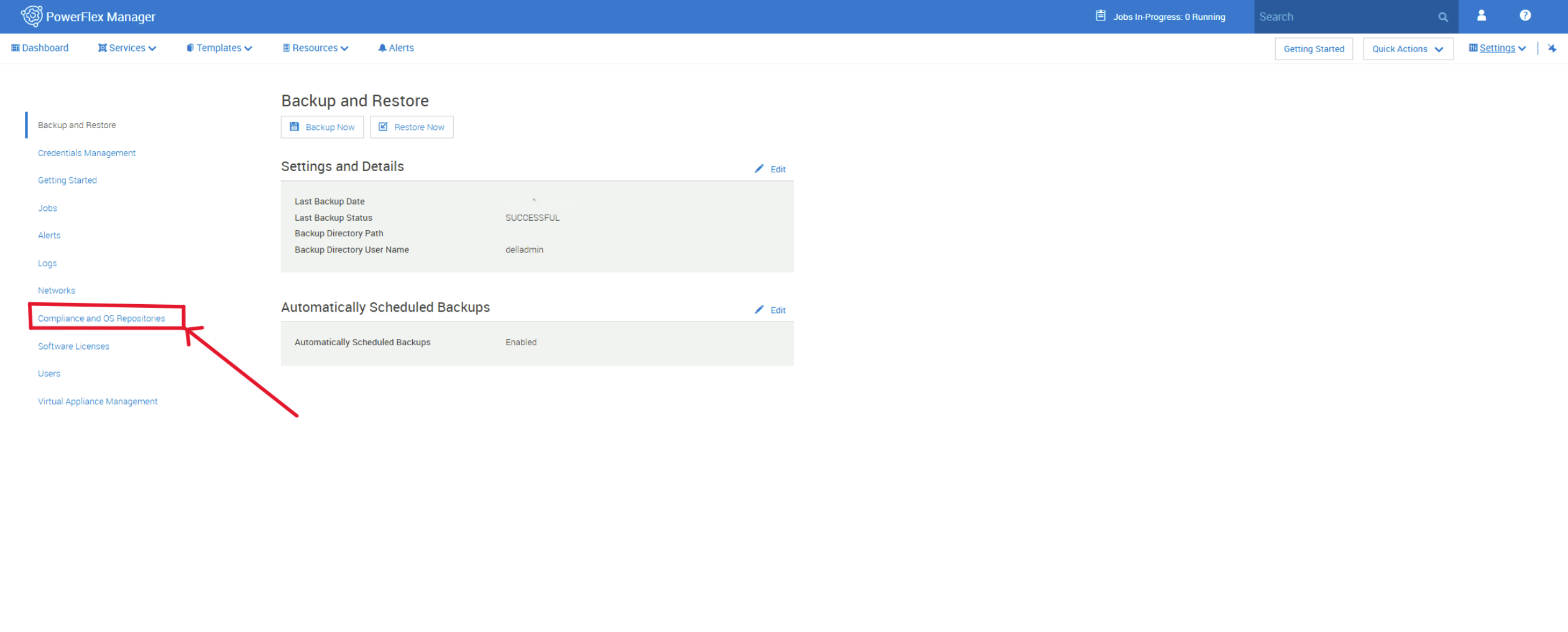Click the pin icon beside Settings
Viewport: 1568px width, 632px height.
(x=1552, y=48)
